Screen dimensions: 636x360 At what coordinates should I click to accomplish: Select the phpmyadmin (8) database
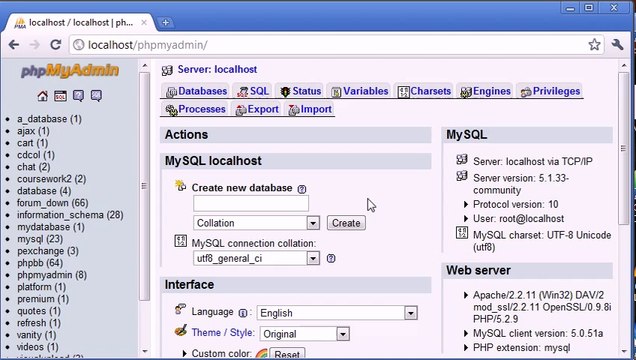52,275
